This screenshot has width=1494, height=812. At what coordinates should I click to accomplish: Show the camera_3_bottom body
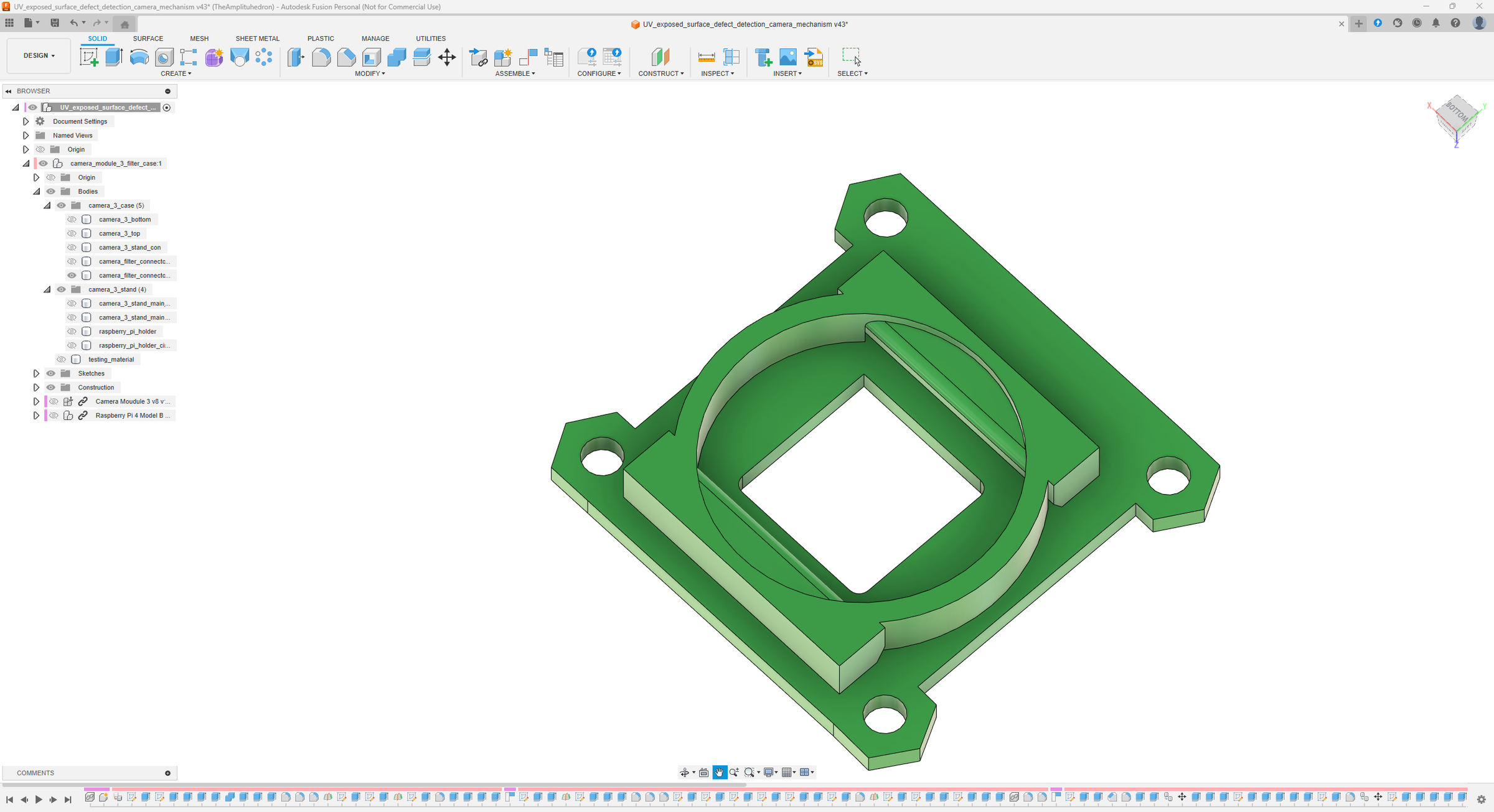pyautogui.click(x=72, y=220)
